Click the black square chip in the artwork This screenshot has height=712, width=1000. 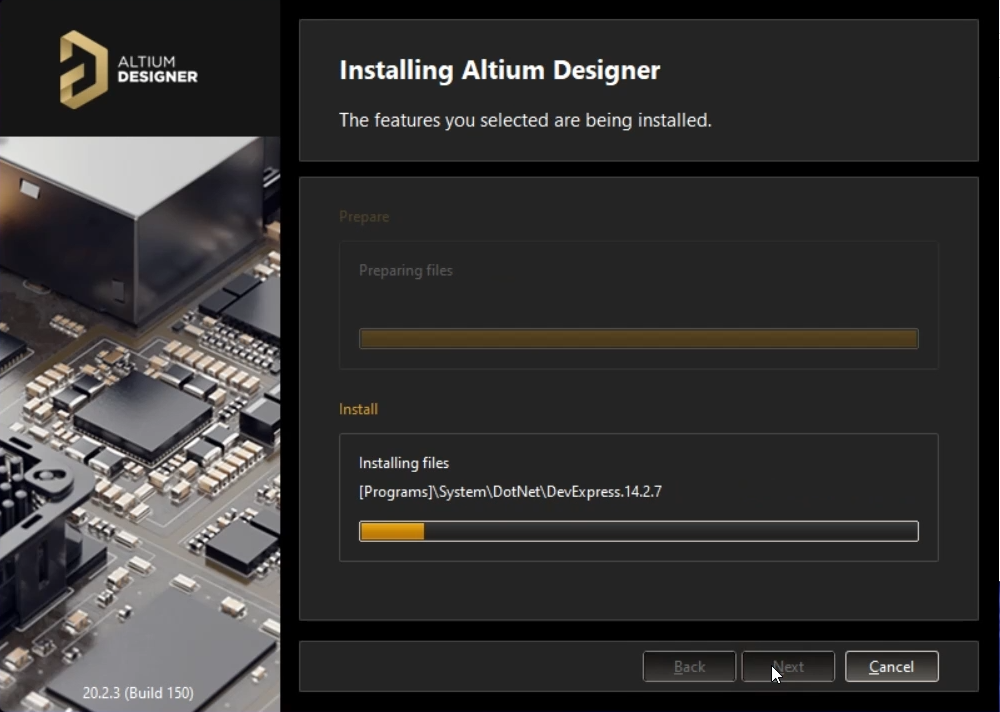(x=142, y=413)
